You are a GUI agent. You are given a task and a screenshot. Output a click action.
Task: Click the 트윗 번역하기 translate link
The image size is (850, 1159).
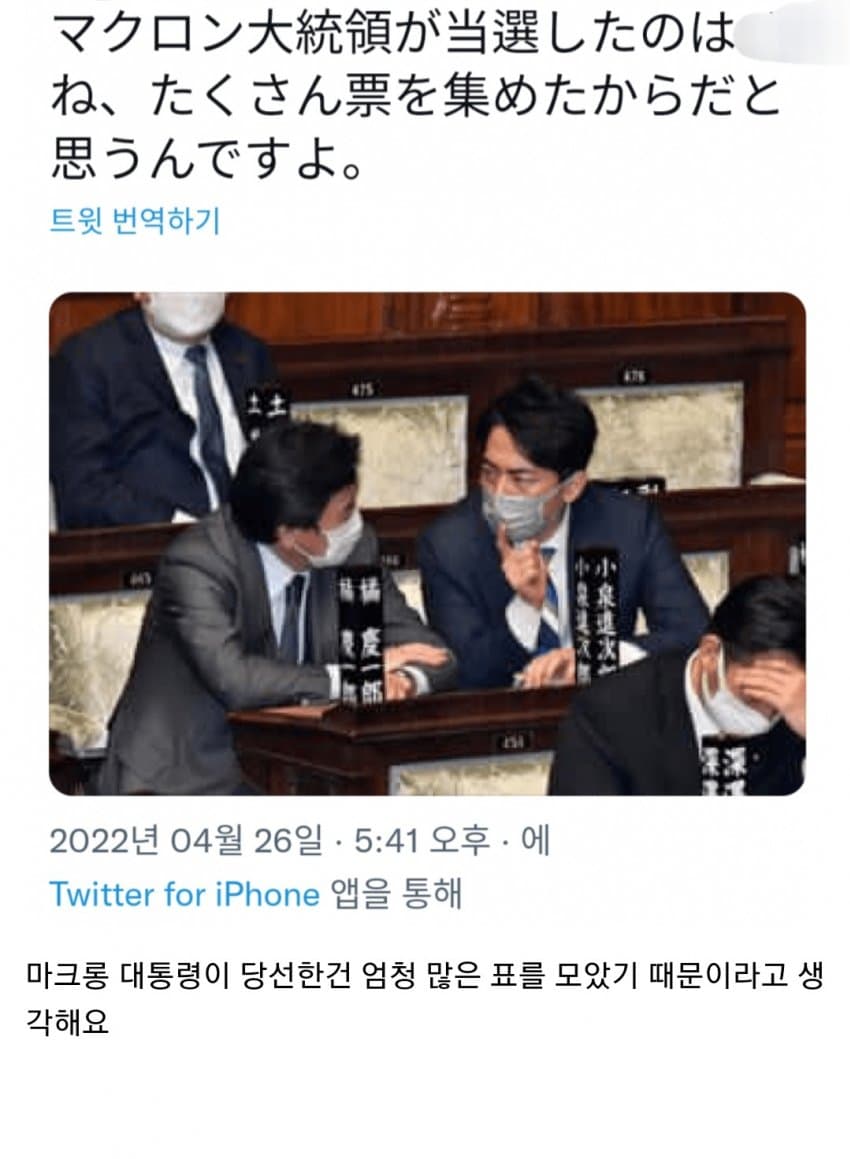point(135,221)
